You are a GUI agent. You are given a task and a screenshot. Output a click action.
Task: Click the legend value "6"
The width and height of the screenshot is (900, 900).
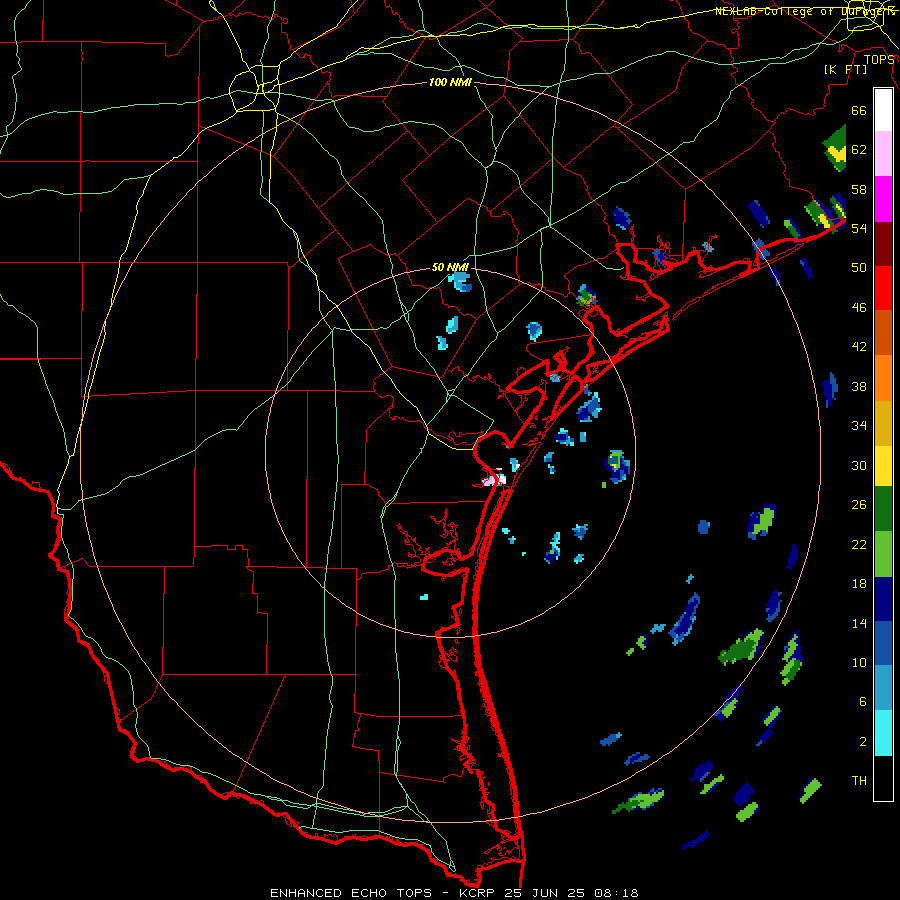coord(863,702)
